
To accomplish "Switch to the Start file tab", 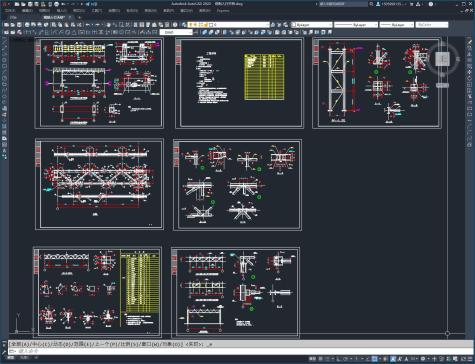I will (13, 17).
